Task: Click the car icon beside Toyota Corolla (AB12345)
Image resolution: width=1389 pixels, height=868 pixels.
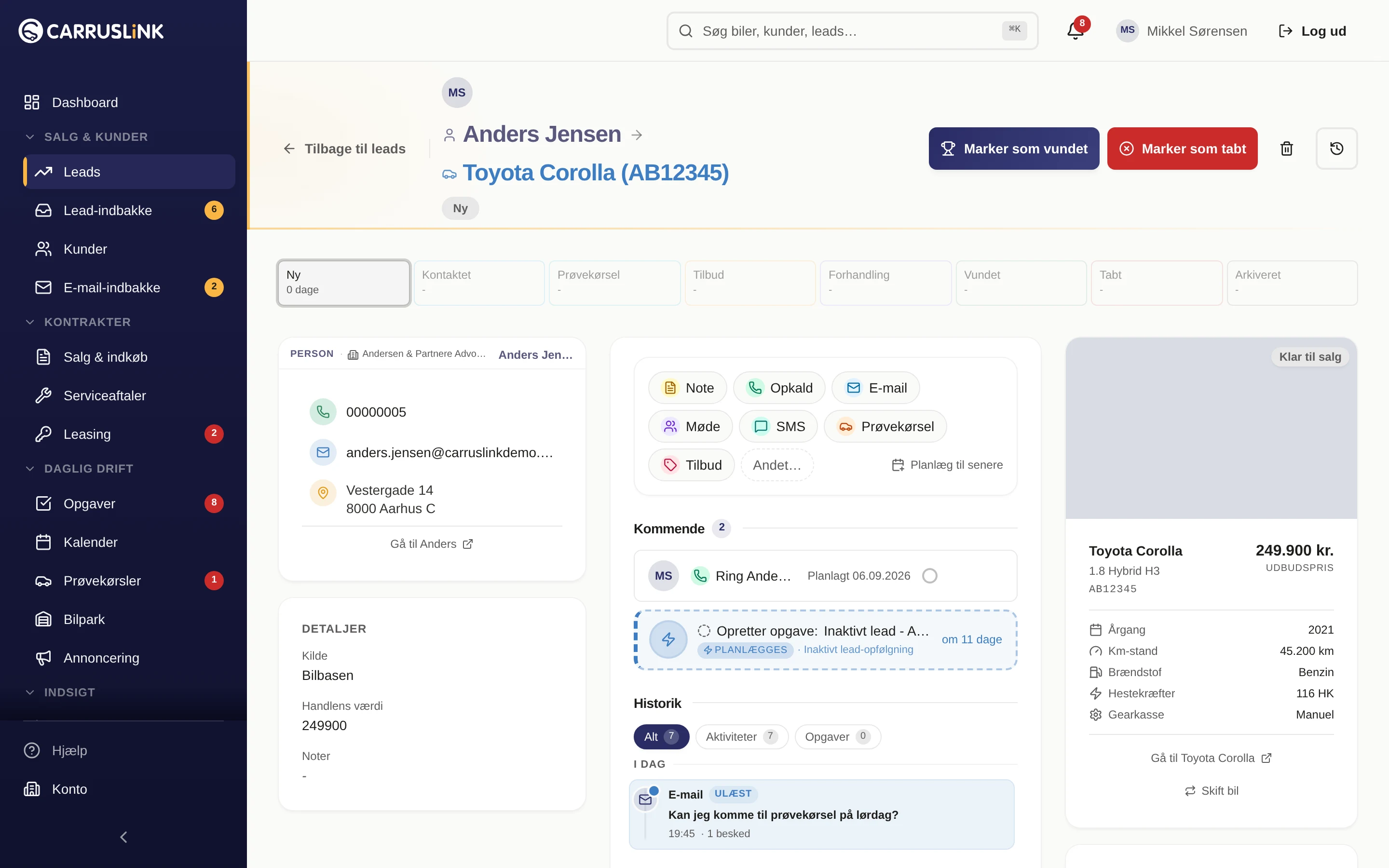Action: coord(449,174)
